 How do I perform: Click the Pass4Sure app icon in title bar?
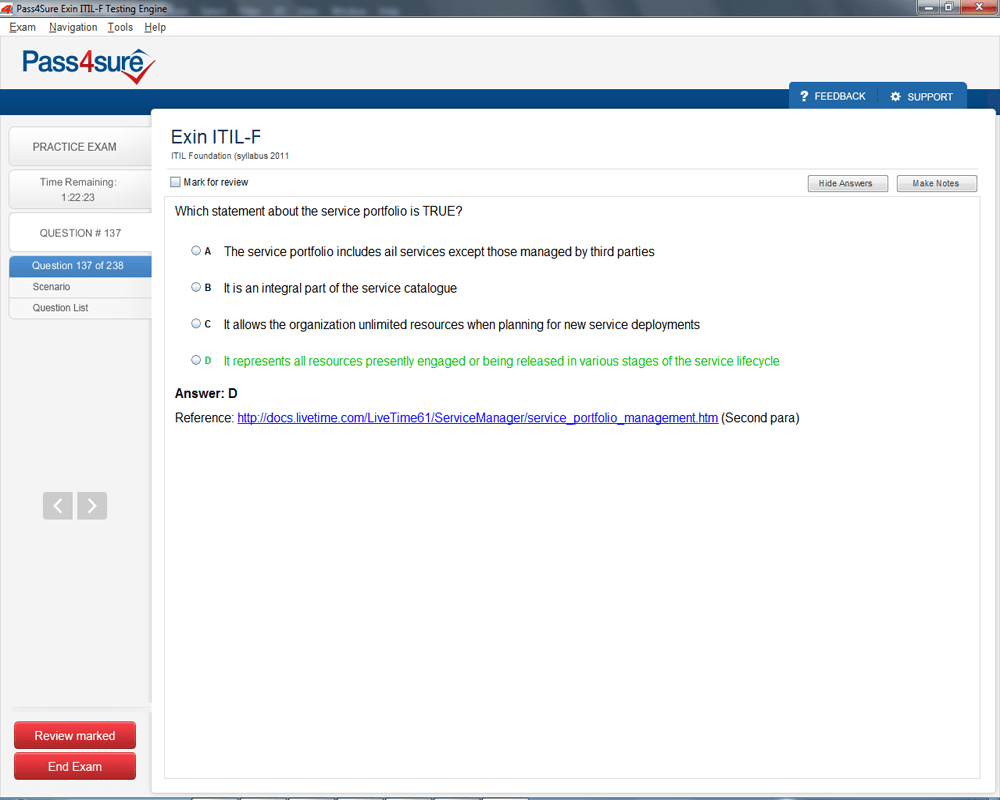[x=7, y=8]
